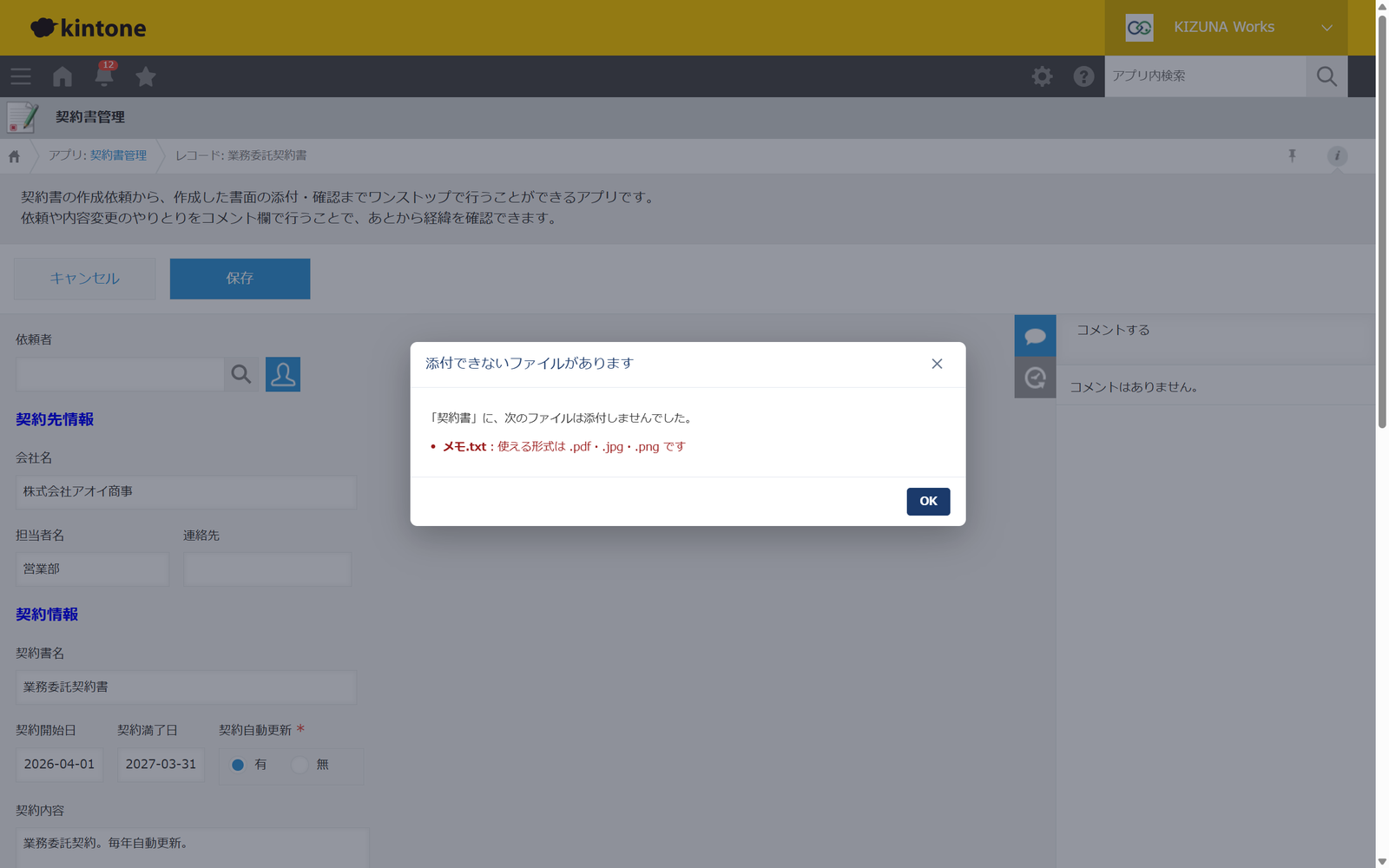
Task: Open help question mark icon
Action: click(1083, 76)
